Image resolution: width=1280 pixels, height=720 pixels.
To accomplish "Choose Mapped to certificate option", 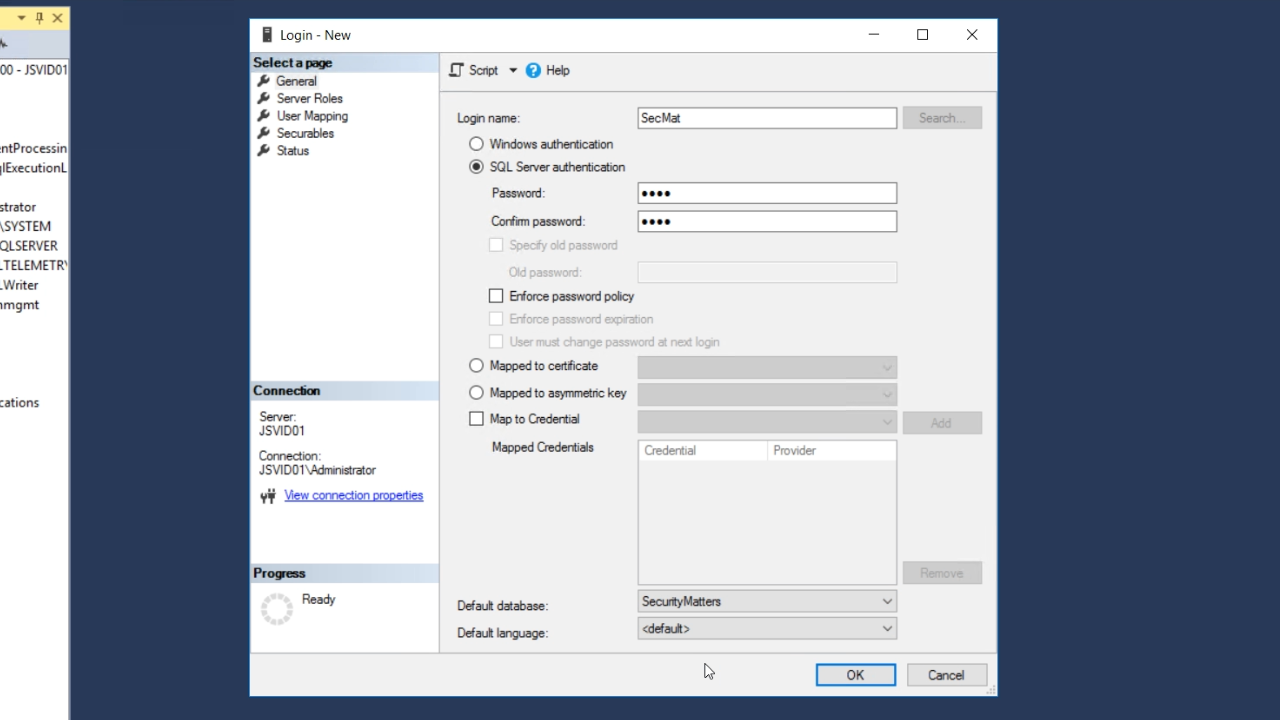I will point(476,366).
